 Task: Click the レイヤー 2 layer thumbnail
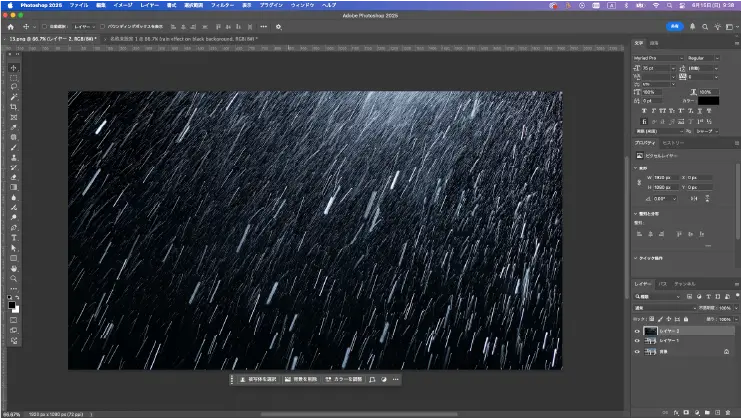click(651, 331)
